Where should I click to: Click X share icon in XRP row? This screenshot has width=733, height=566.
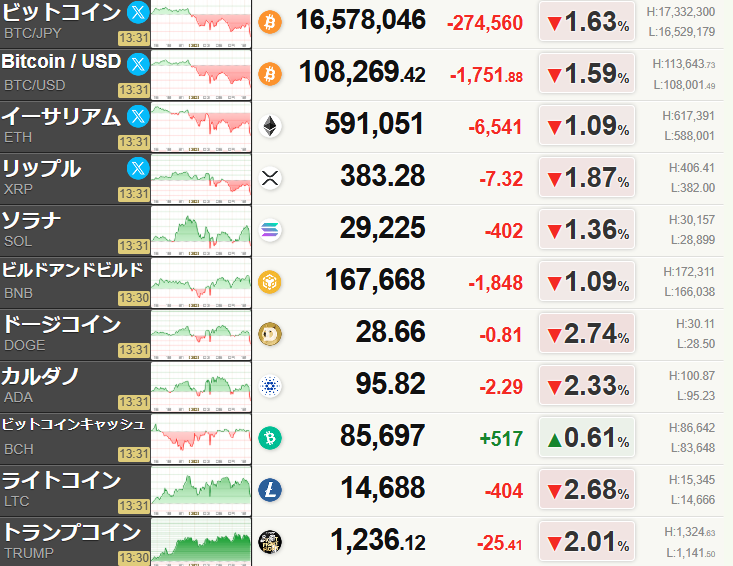coord(138,168)
